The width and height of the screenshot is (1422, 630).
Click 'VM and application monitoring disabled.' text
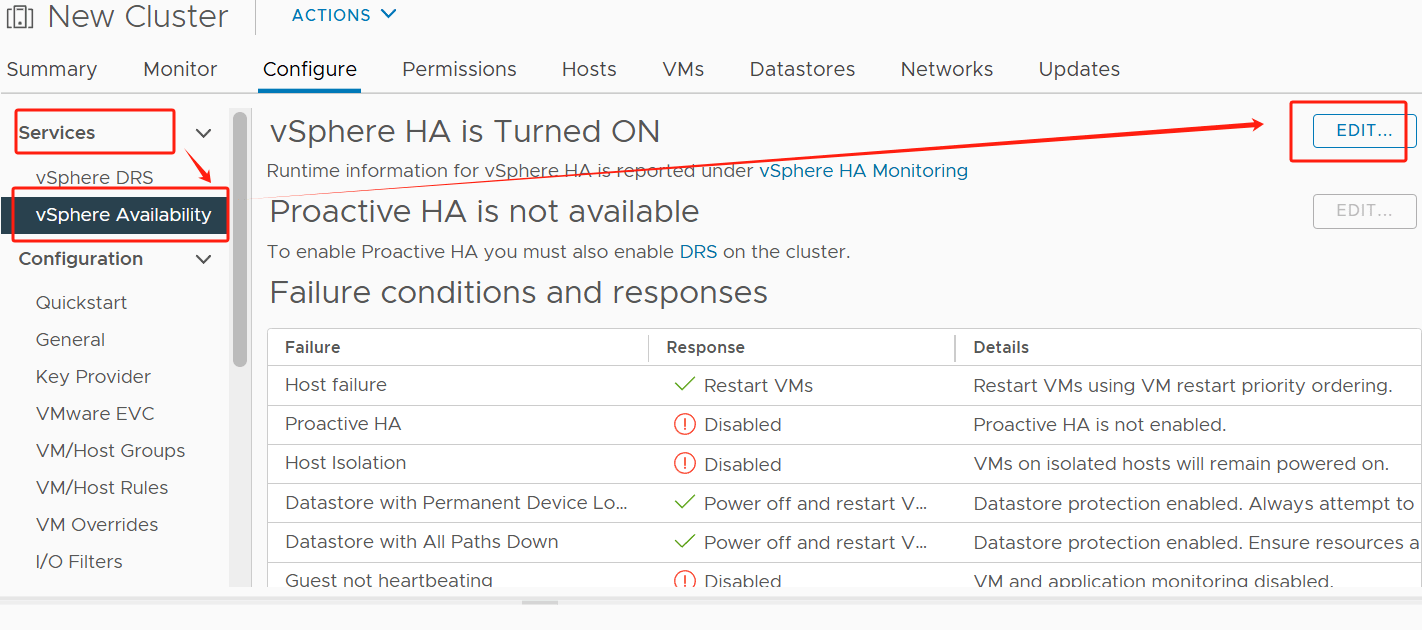pyautogui.click(x=1153, y=581)
